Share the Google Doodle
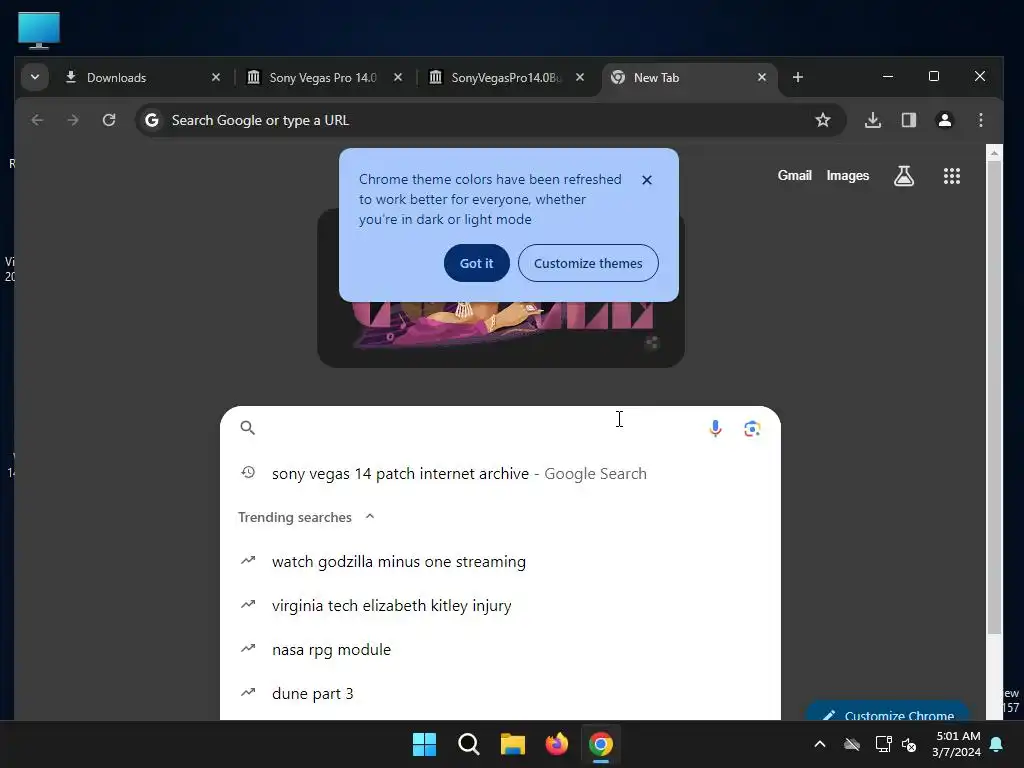 (x=651, y=343)
